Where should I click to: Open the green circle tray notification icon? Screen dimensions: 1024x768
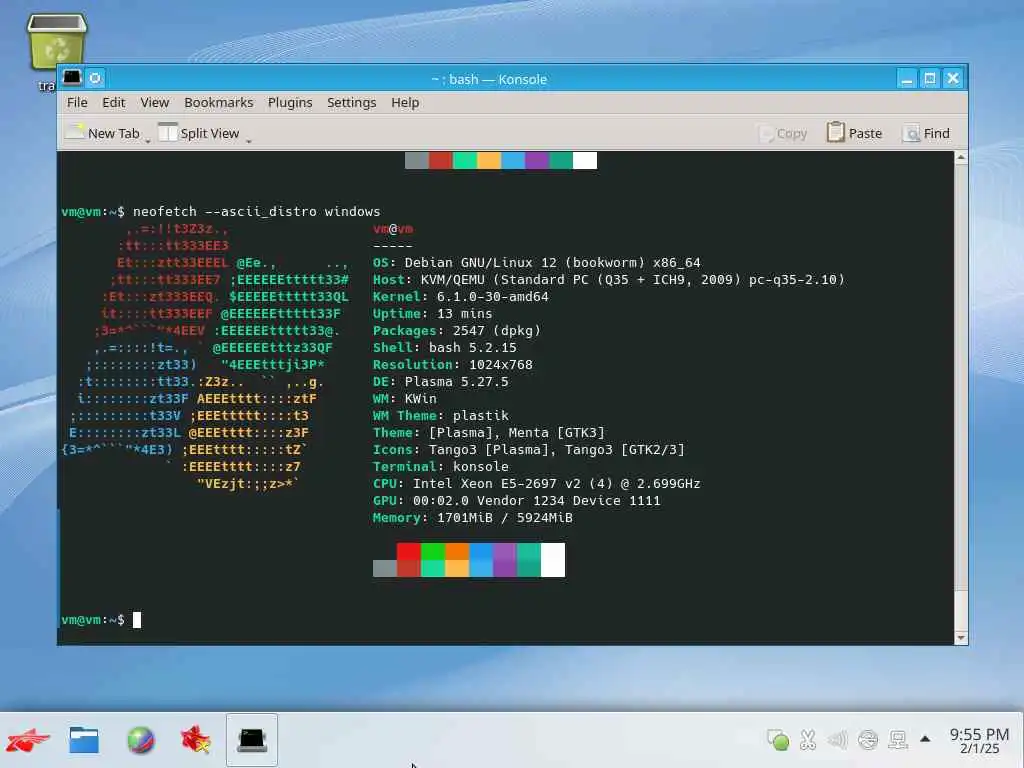(778, 739)
